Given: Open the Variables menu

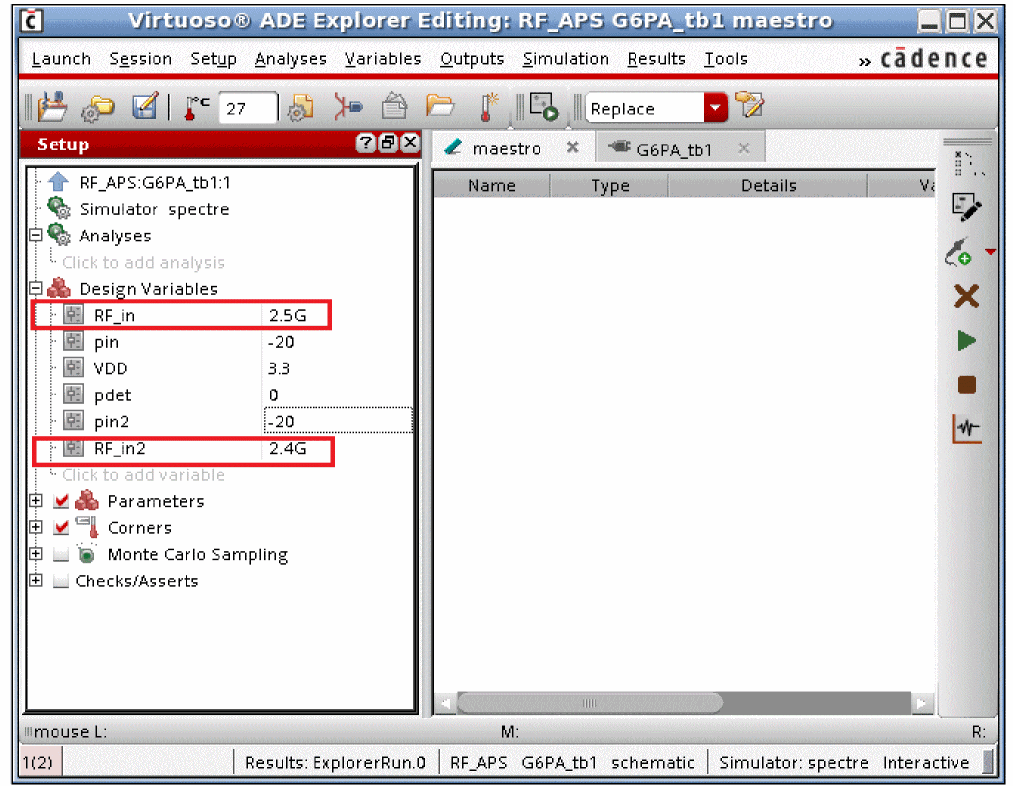Looking at the screenshot, I should click(x=382, y=59).
